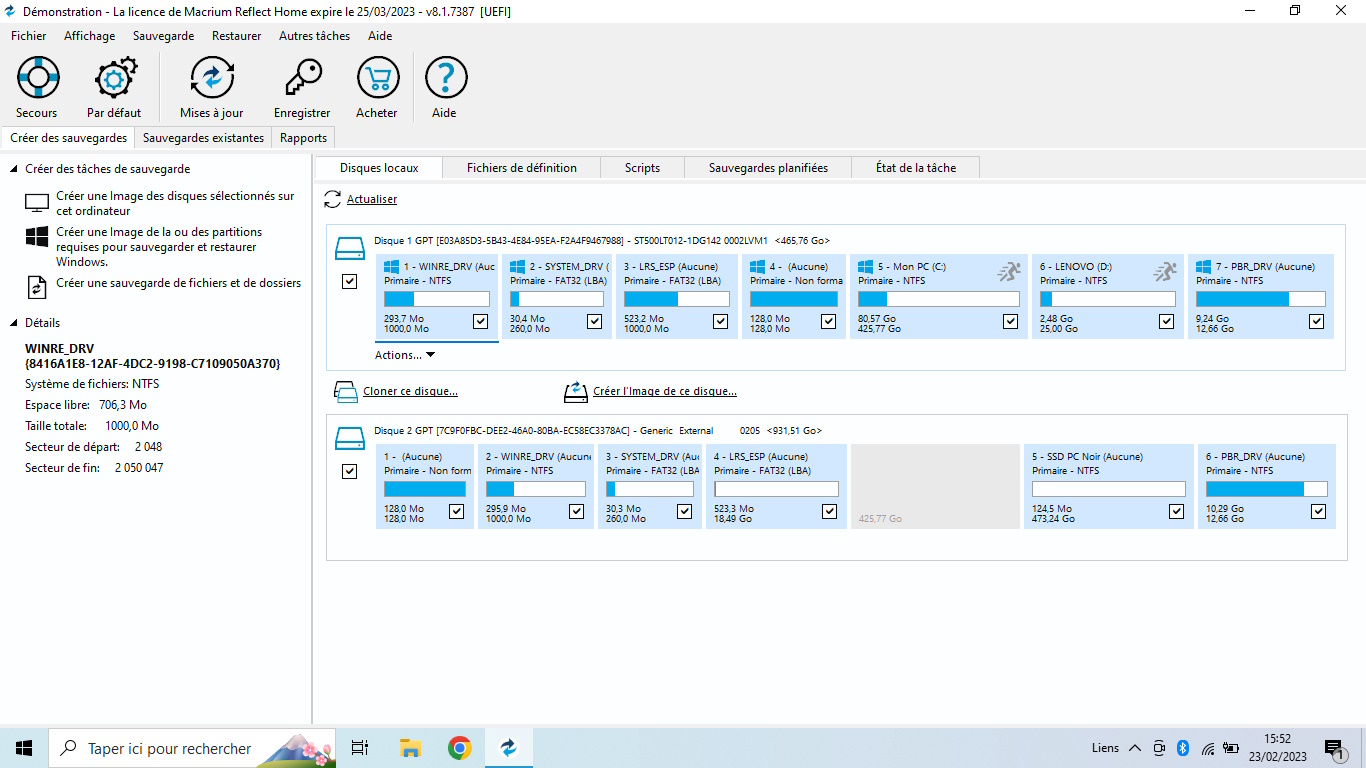Click the Actualiser refresh icon

click(x=332, y=200)
